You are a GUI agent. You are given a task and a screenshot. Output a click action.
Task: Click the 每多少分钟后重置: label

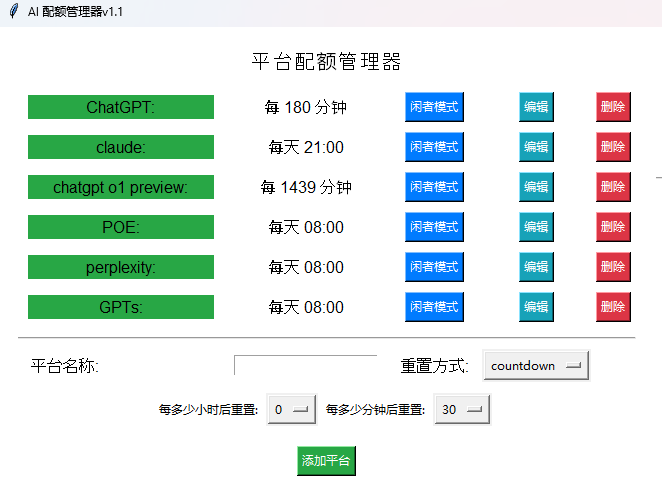pos(375,409)
